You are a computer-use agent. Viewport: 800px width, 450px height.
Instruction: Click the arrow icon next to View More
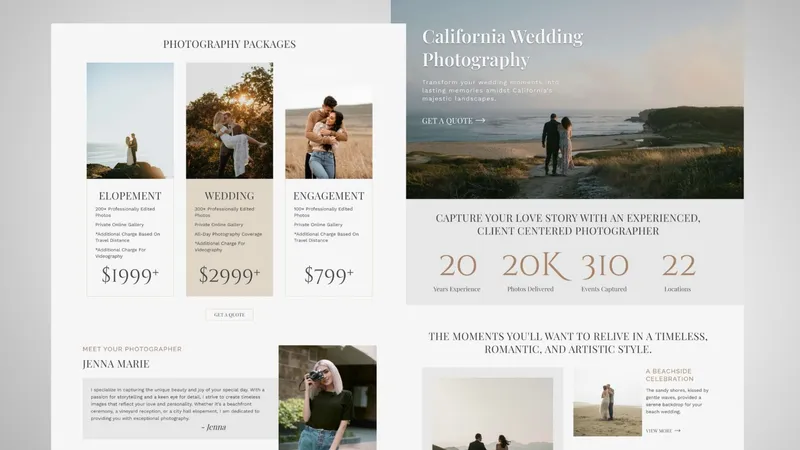click(677, 431)
